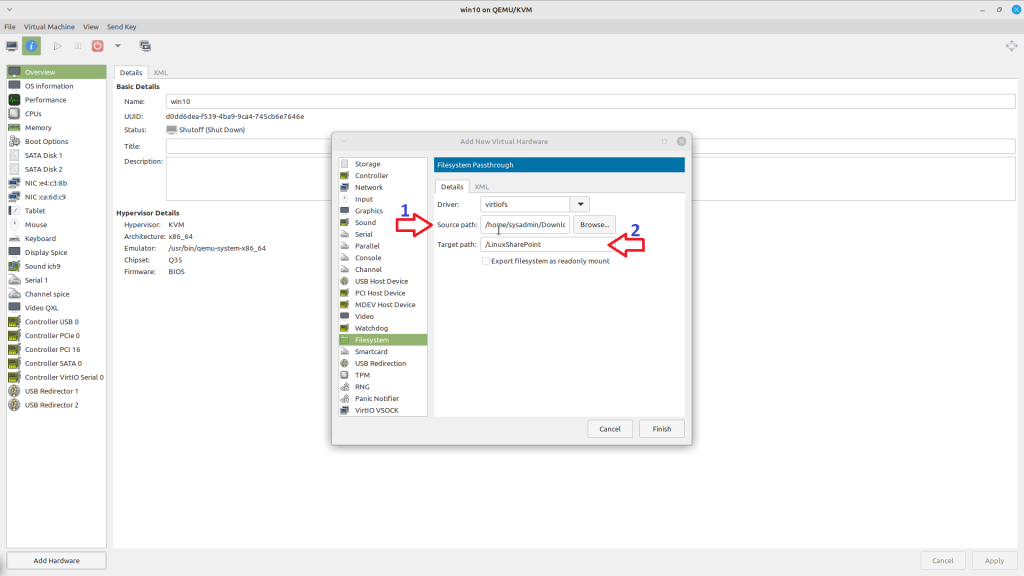Open Performance hardware entry

click(x=56, y=100)
